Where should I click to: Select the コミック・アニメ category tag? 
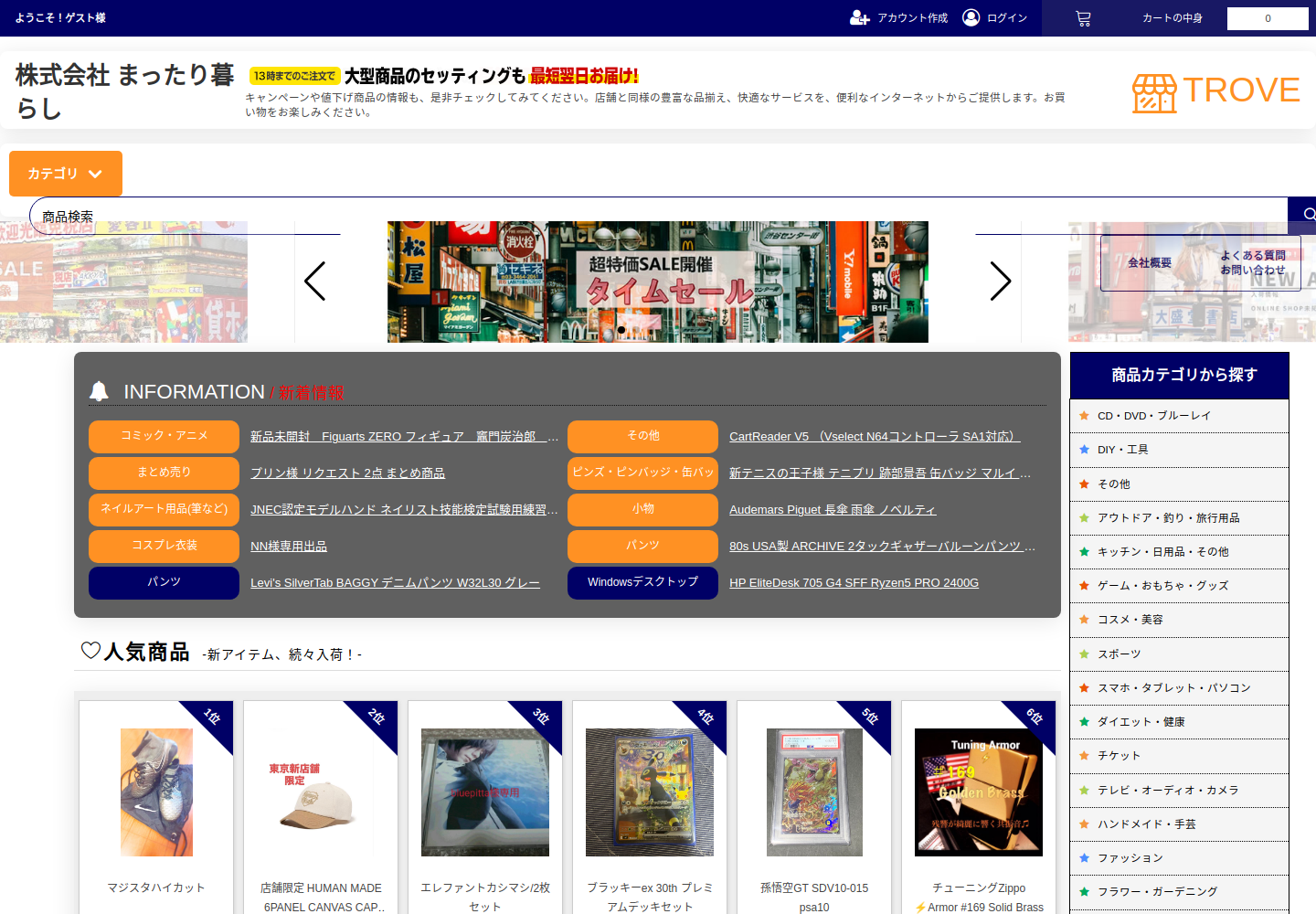164,436
